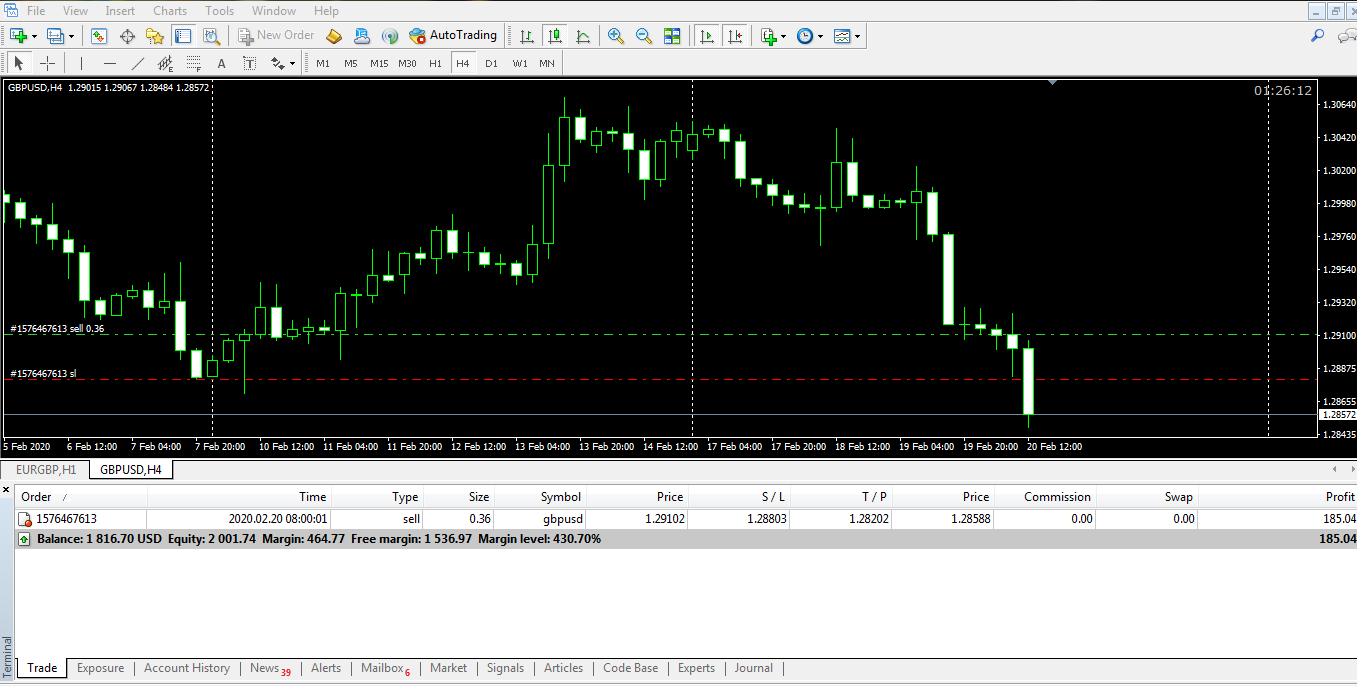Switch chart to Bar Chart mode

[527, 36]
